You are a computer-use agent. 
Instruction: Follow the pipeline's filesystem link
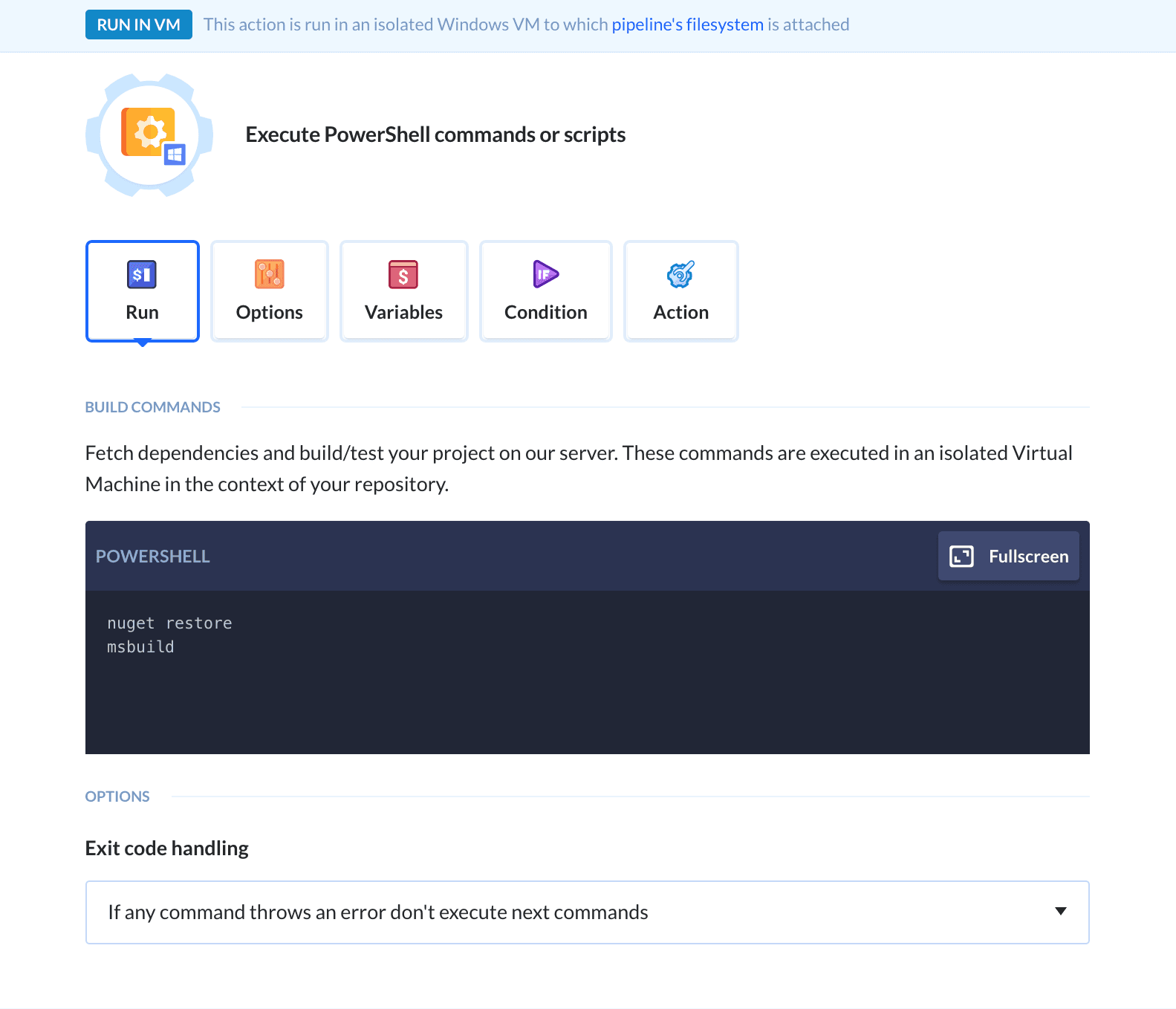tap(687, 25)
